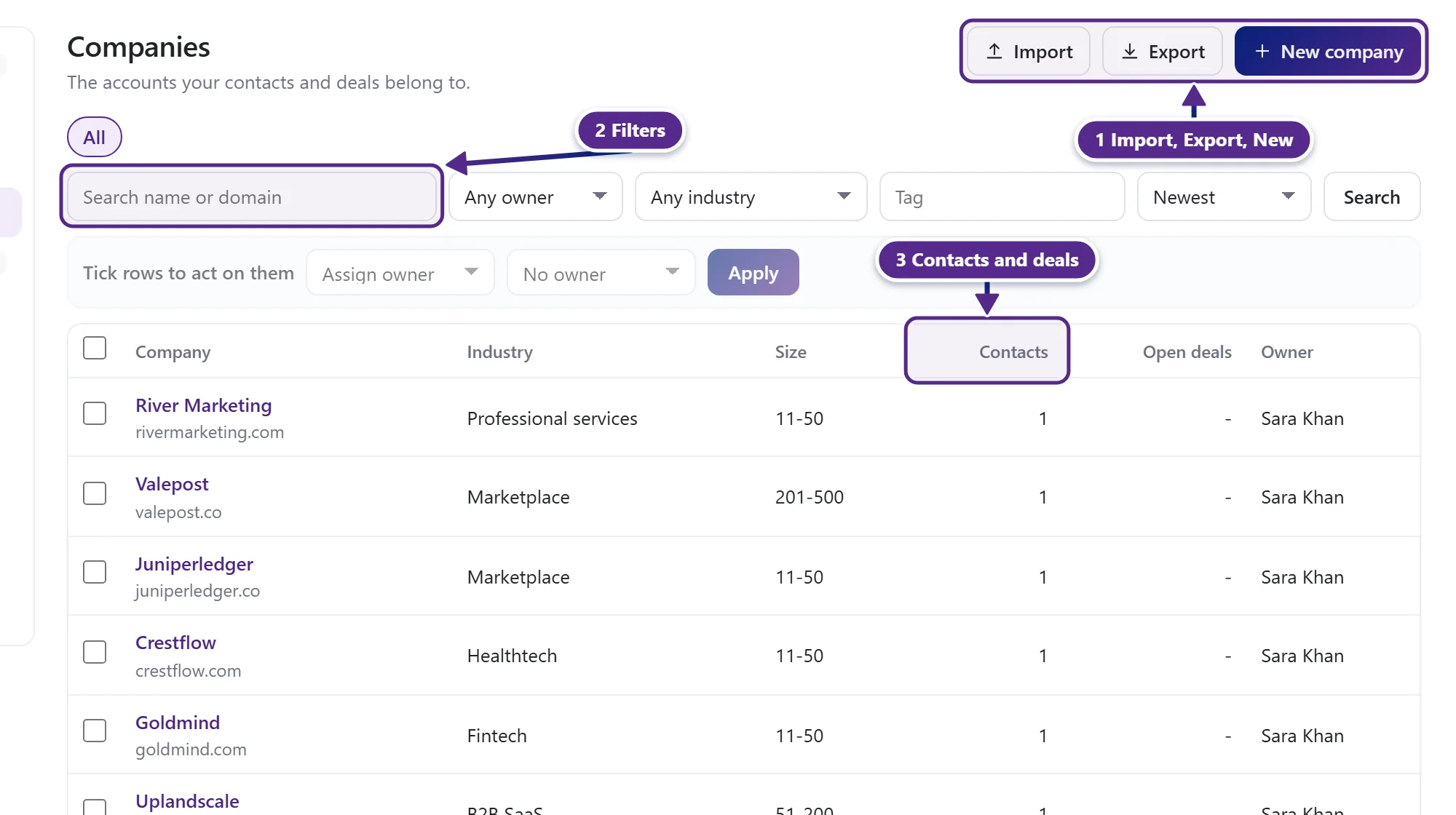
Task: Click the Import button
Action: [x=1029, y=52]
